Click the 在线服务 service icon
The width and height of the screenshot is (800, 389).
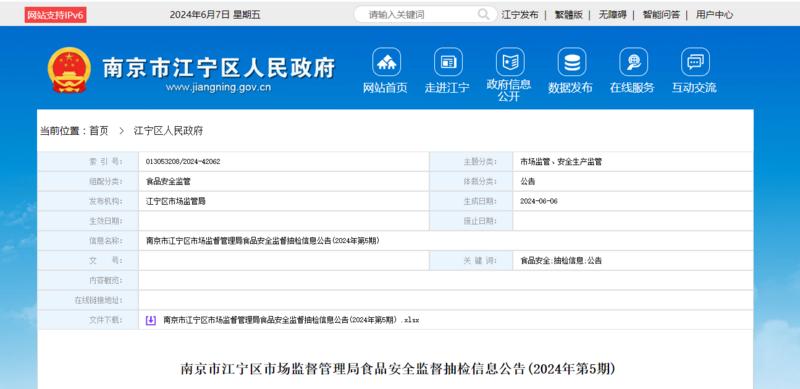point(633,62)
